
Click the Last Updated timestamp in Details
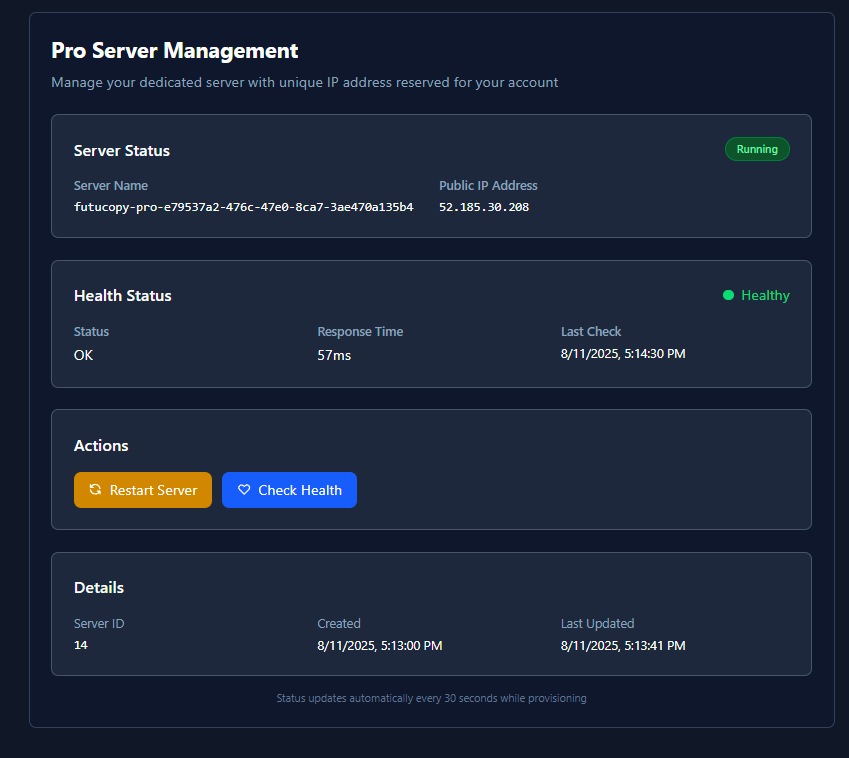click(x=623, y=645)
